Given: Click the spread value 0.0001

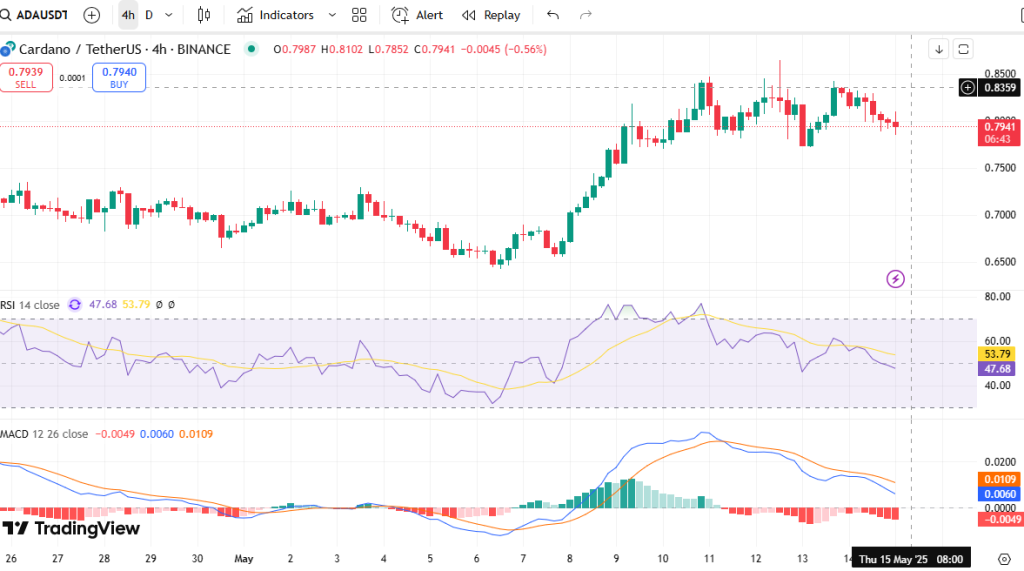Looking at the screenshot, I should pyautogui.click(x=72, y=78).
